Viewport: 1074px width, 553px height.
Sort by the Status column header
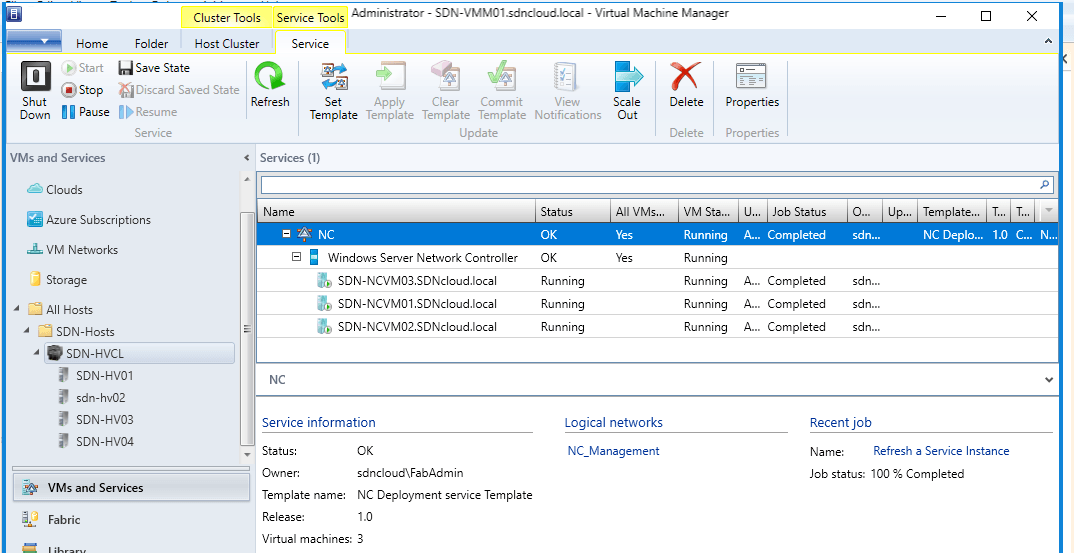(x=573, y=212)
